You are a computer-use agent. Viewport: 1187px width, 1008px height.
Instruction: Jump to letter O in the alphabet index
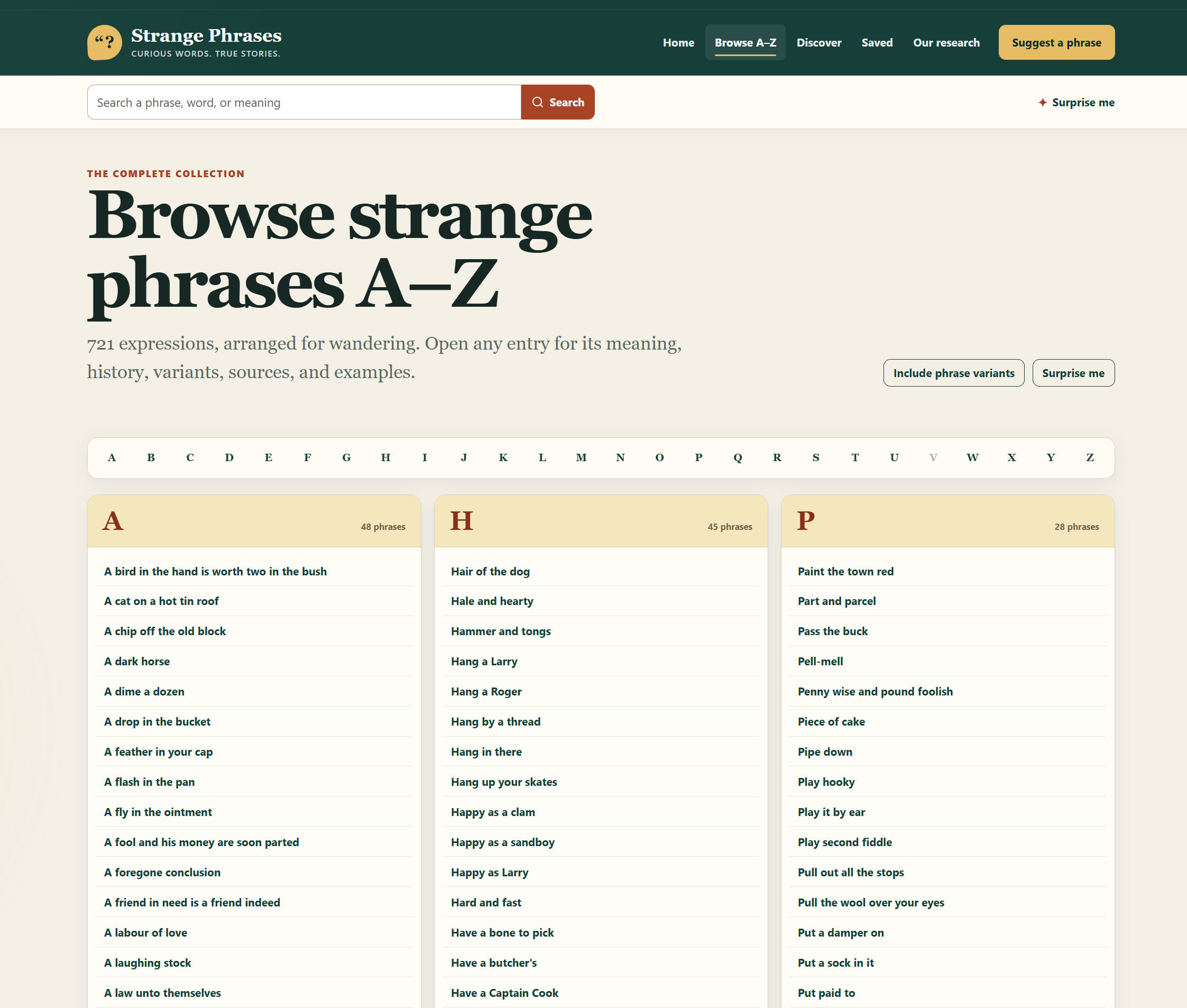[x=660, y=457]
